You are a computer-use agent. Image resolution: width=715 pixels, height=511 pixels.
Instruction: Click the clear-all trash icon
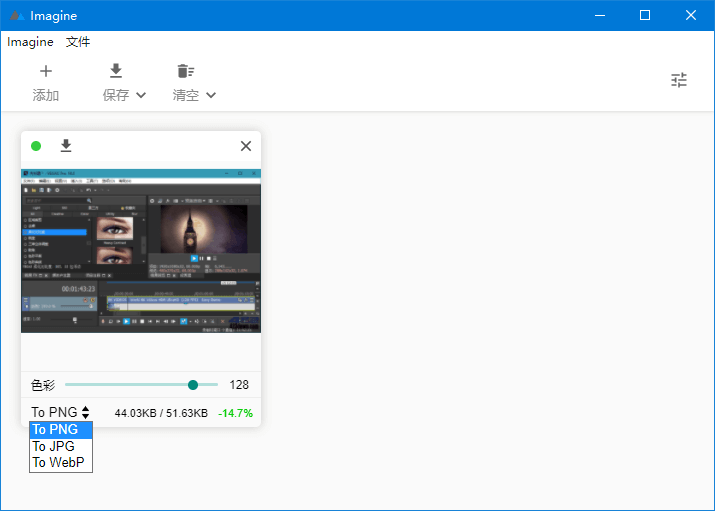[185, 71]
